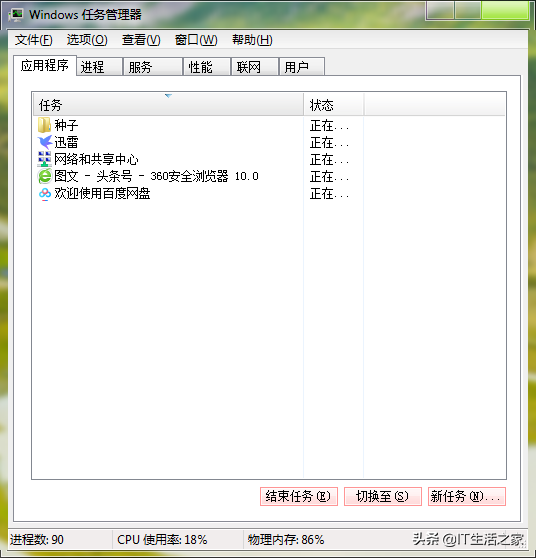Click the Task Manager title bar icon
536x558 pixels.
[x=16, y=15]
